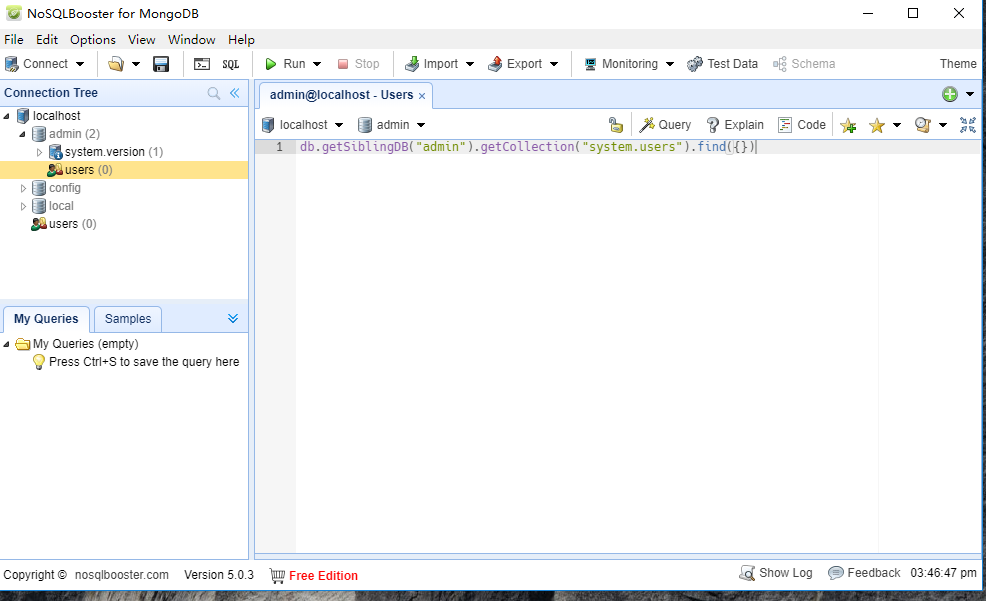The image size is (986, 601).
Task: Click the Explain button
Action: [734, 125]
